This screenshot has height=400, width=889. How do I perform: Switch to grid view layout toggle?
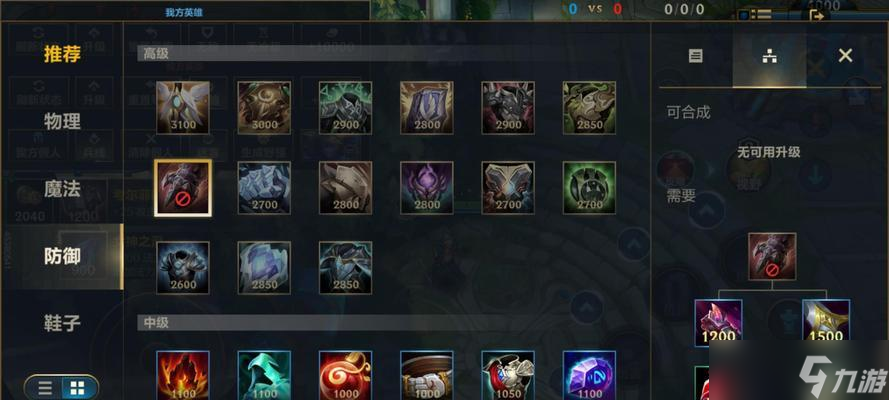click(78, 388)
